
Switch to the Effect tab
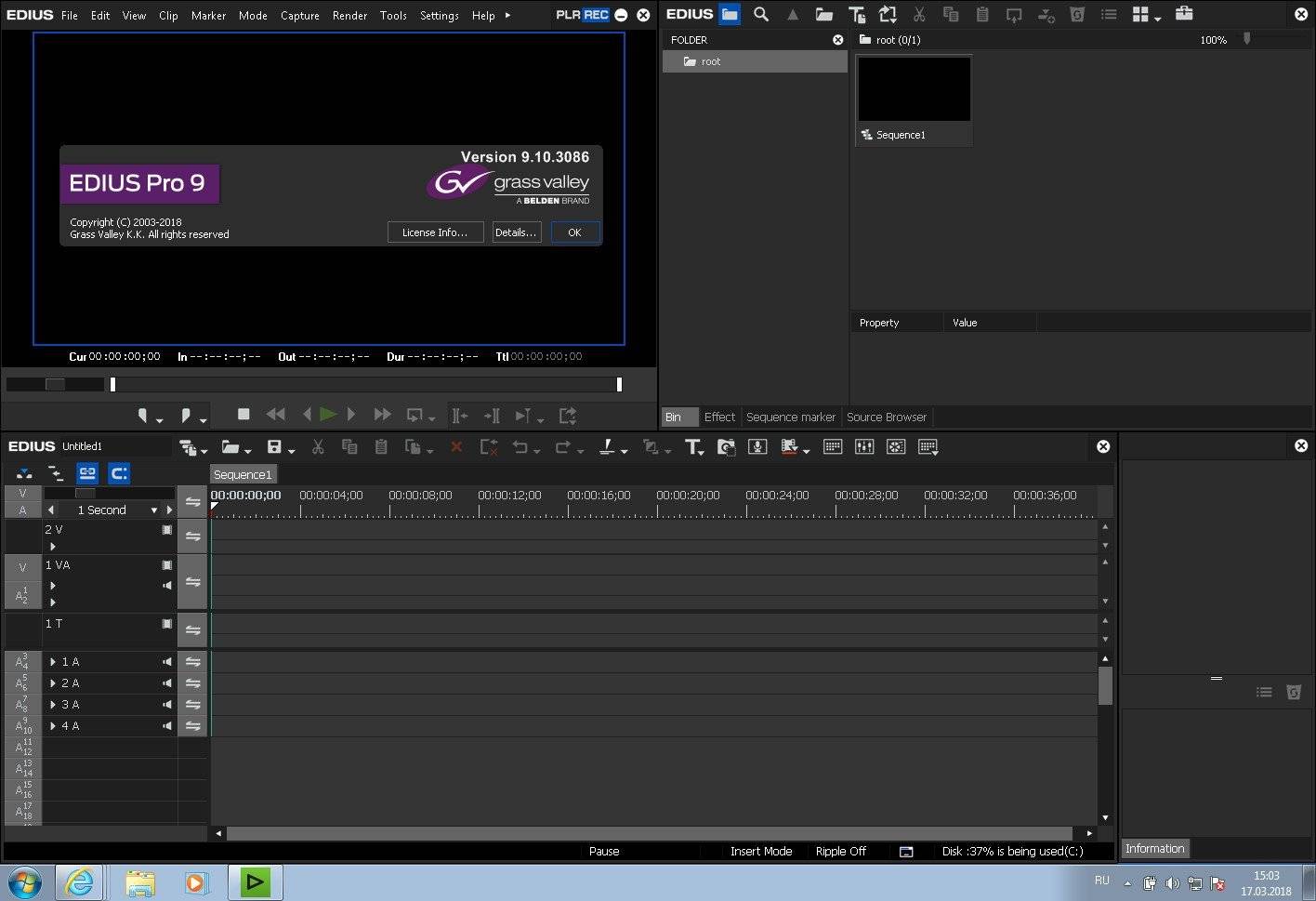click(x=719, y=417)
